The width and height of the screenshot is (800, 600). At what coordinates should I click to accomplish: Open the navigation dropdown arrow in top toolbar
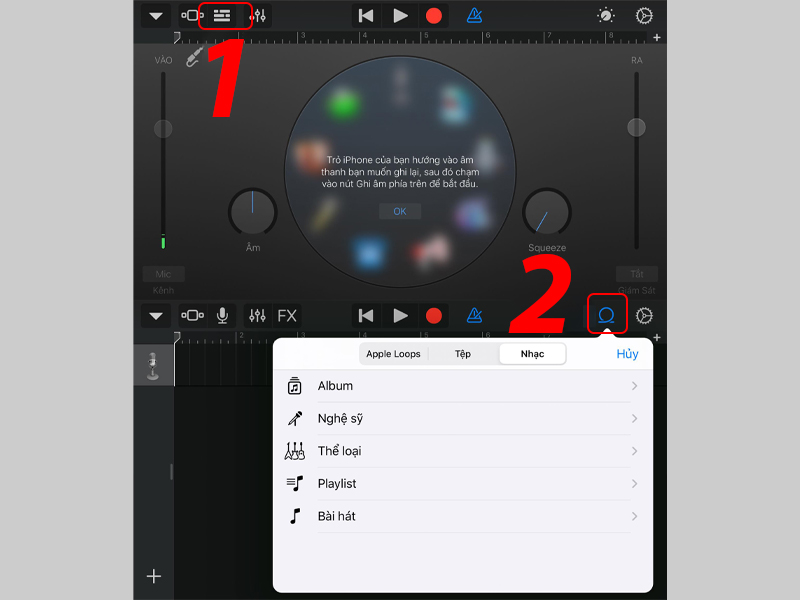pyautogui.click(x=156, y=16)
